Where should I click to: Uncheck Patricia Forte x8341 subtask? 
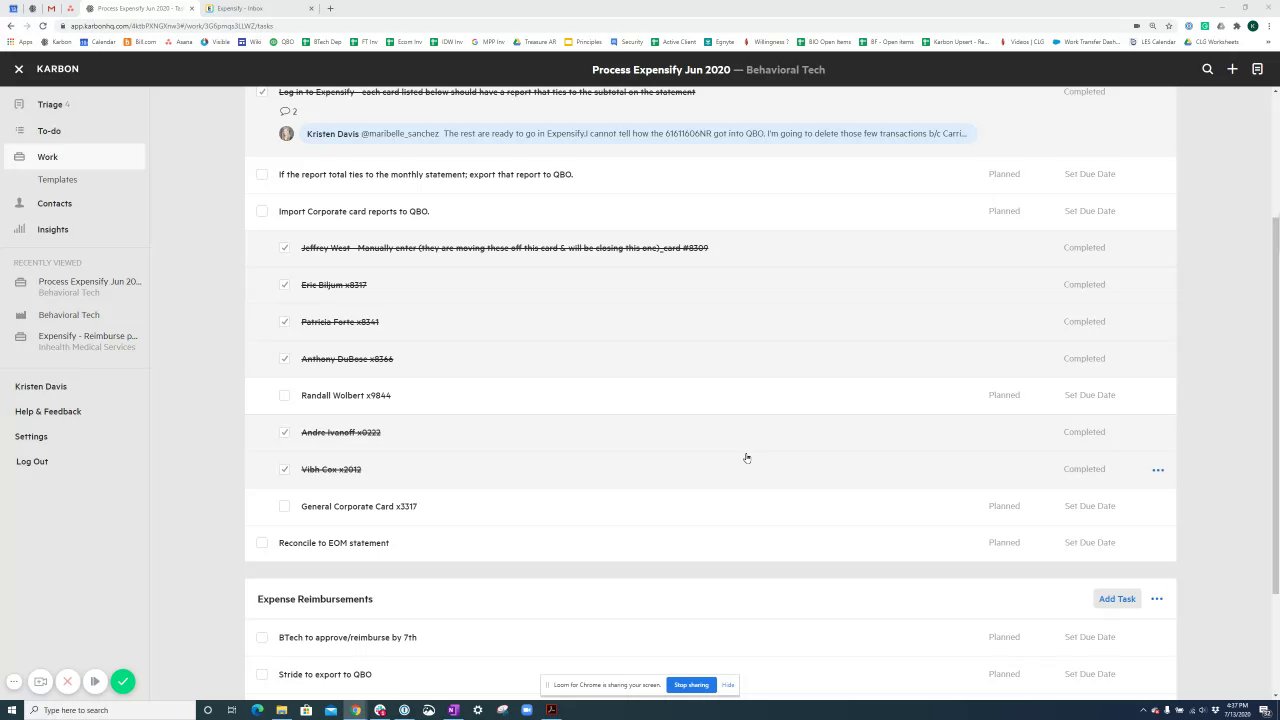click(x=285, y=322)
